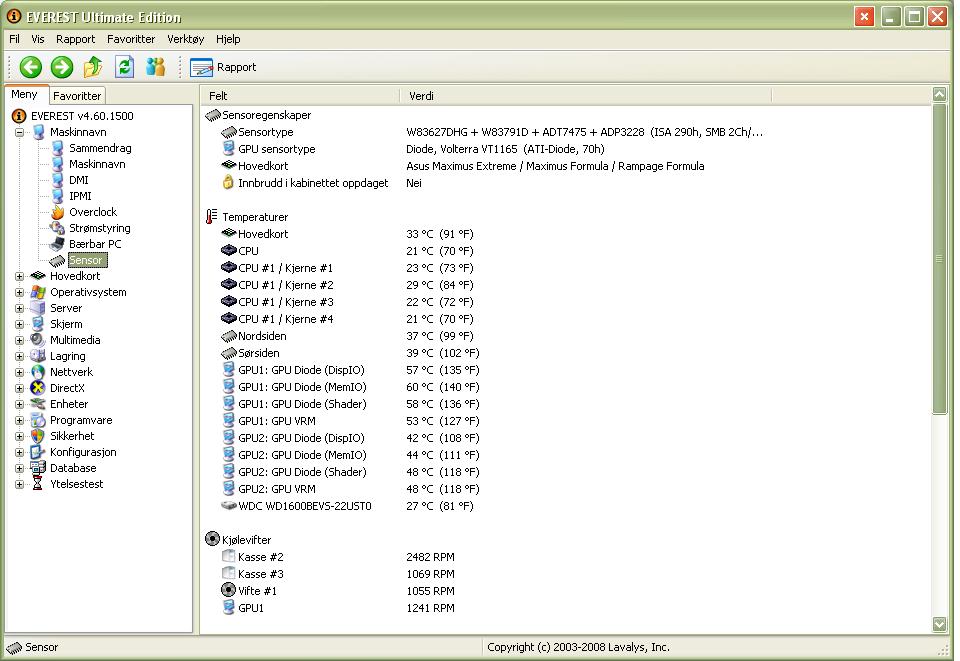Click the Sikkerhet shield icon
Image resolution: width=960 pixels, height=661 pixels.
coord(38,436)
